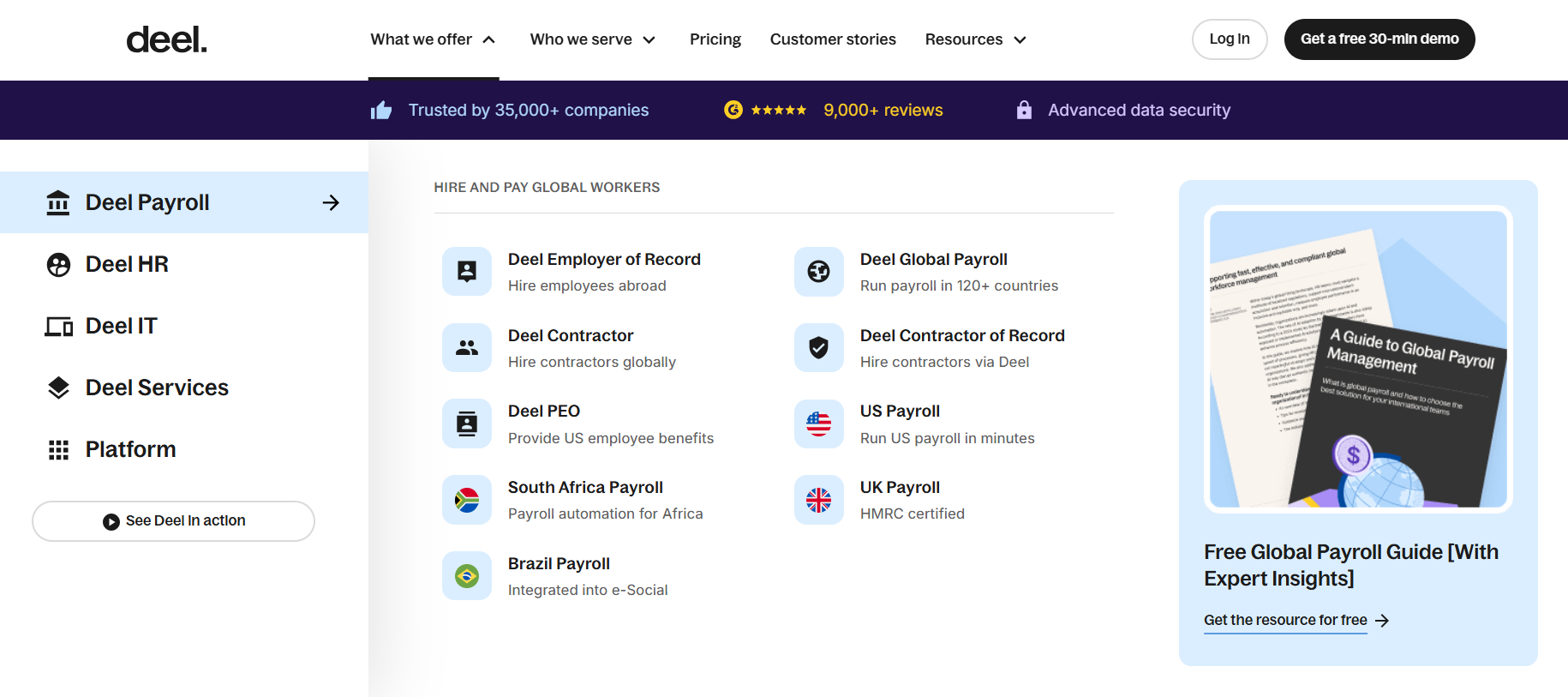Open Customer stories

833,39
